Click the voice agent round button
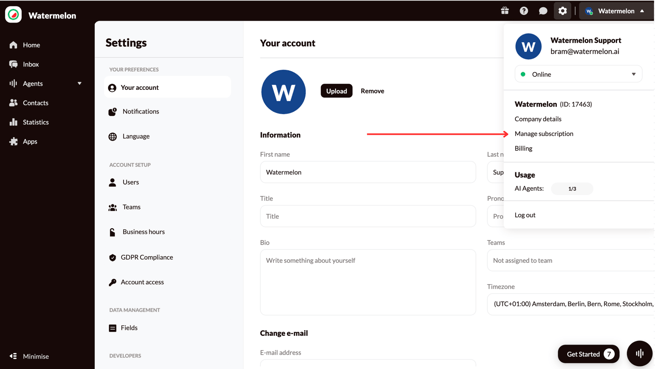 pyautogui.click(x=639, y=354)
